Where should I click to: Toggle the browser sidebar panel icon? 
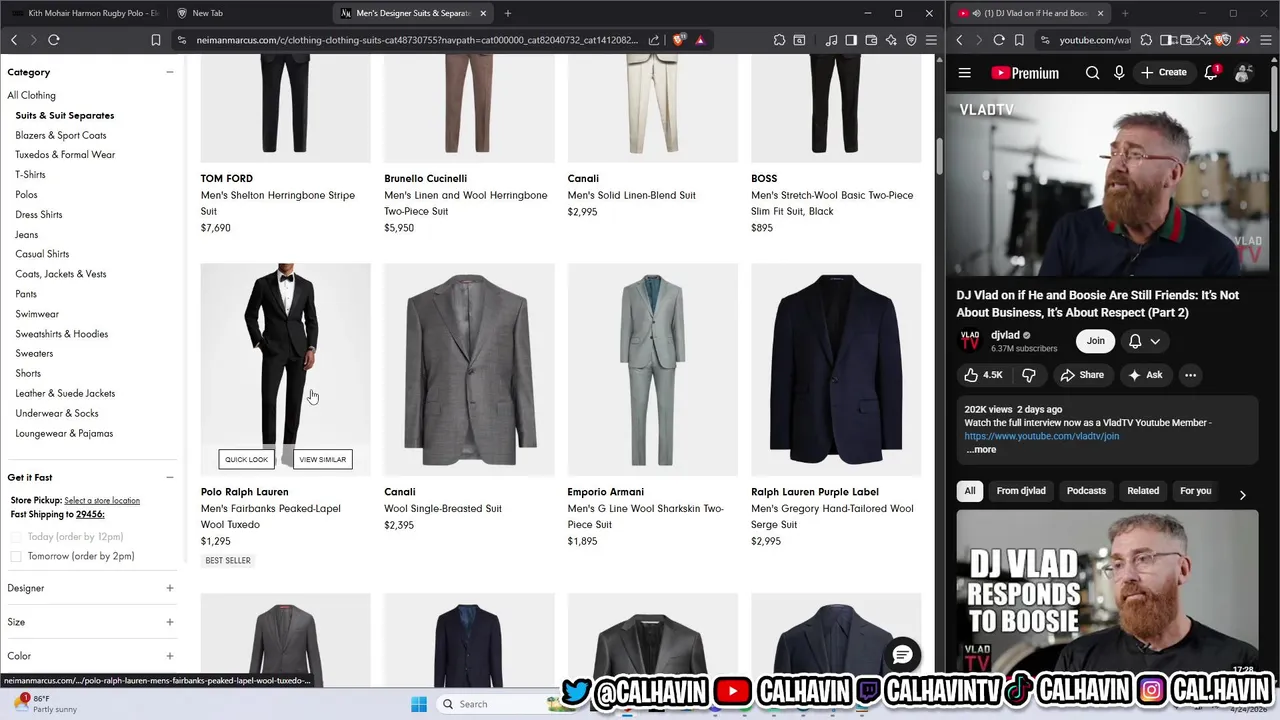[851, 40]
